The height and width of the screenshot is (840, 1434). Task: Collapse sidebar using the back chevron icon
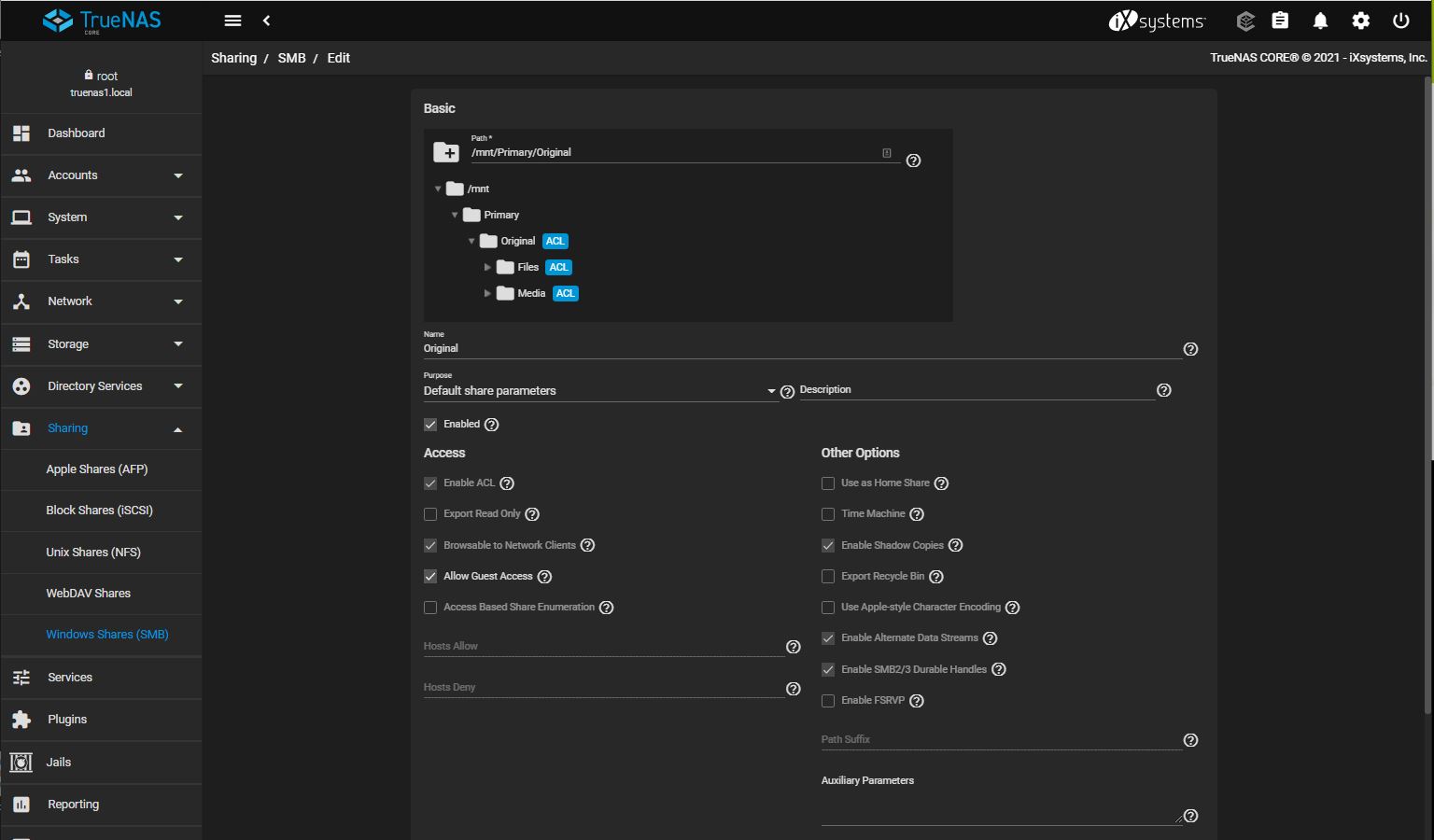(x=267, y=21)
